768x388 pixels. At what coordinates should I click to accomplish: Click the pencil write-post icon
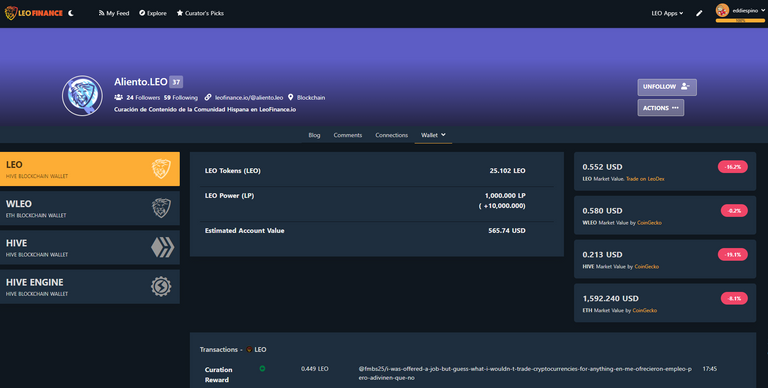[x=699, y=13]
